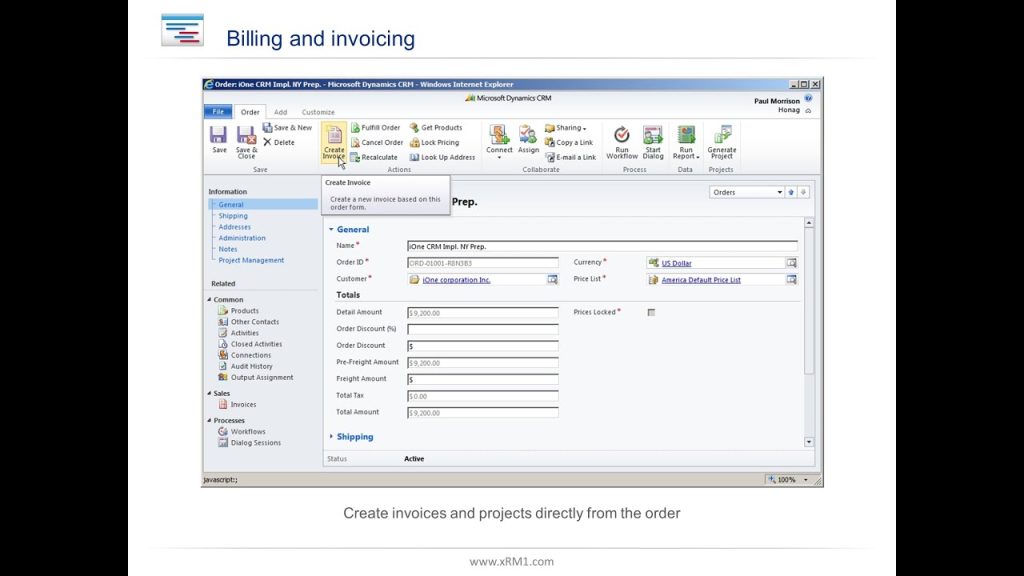Choose Save & New in ribbon
Viewport: 1024px width, 576px height.
(x=287, y=127)
